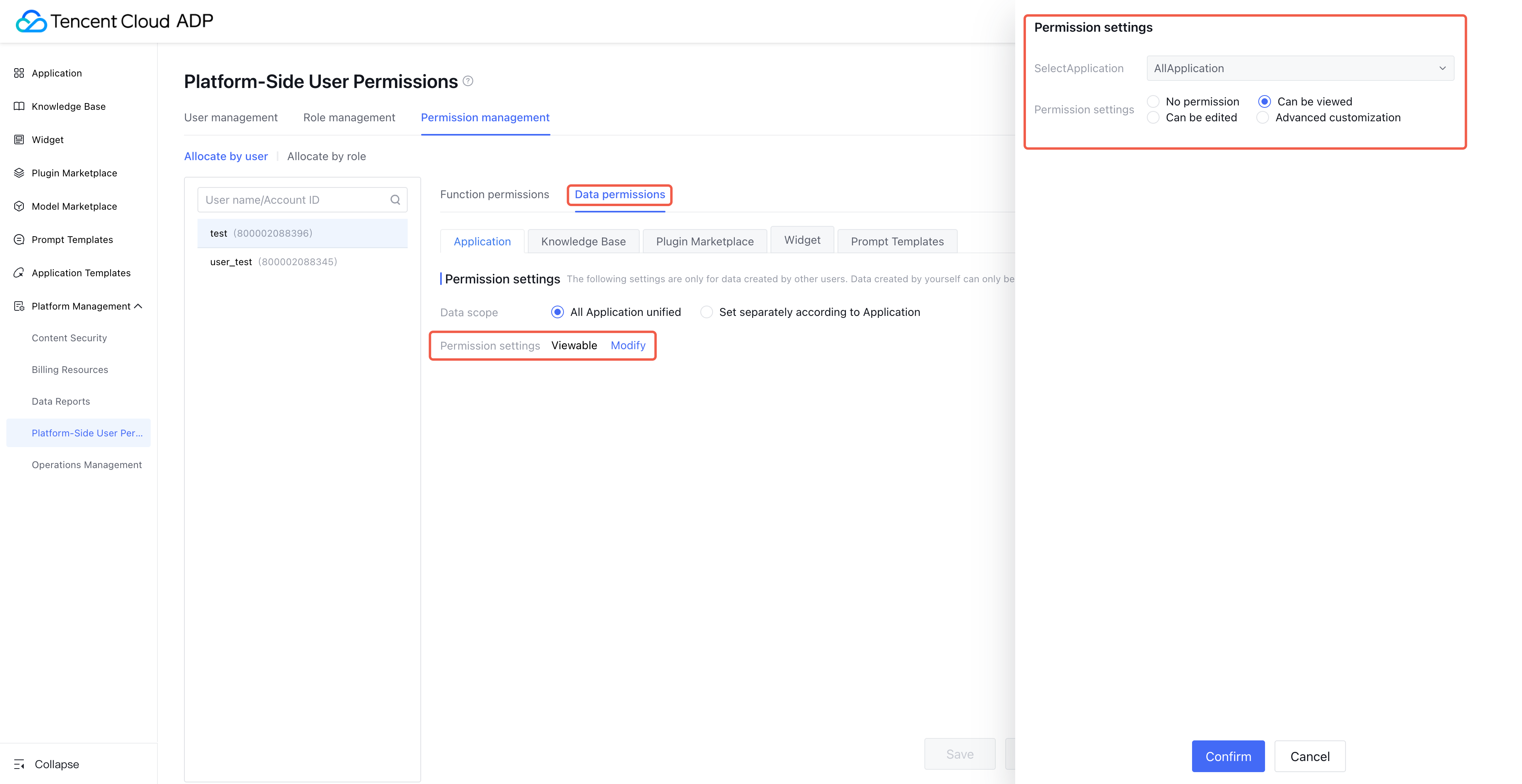Open the SelectApplication dropdown
1522x784 pixels.
(x=1299, y=69)
